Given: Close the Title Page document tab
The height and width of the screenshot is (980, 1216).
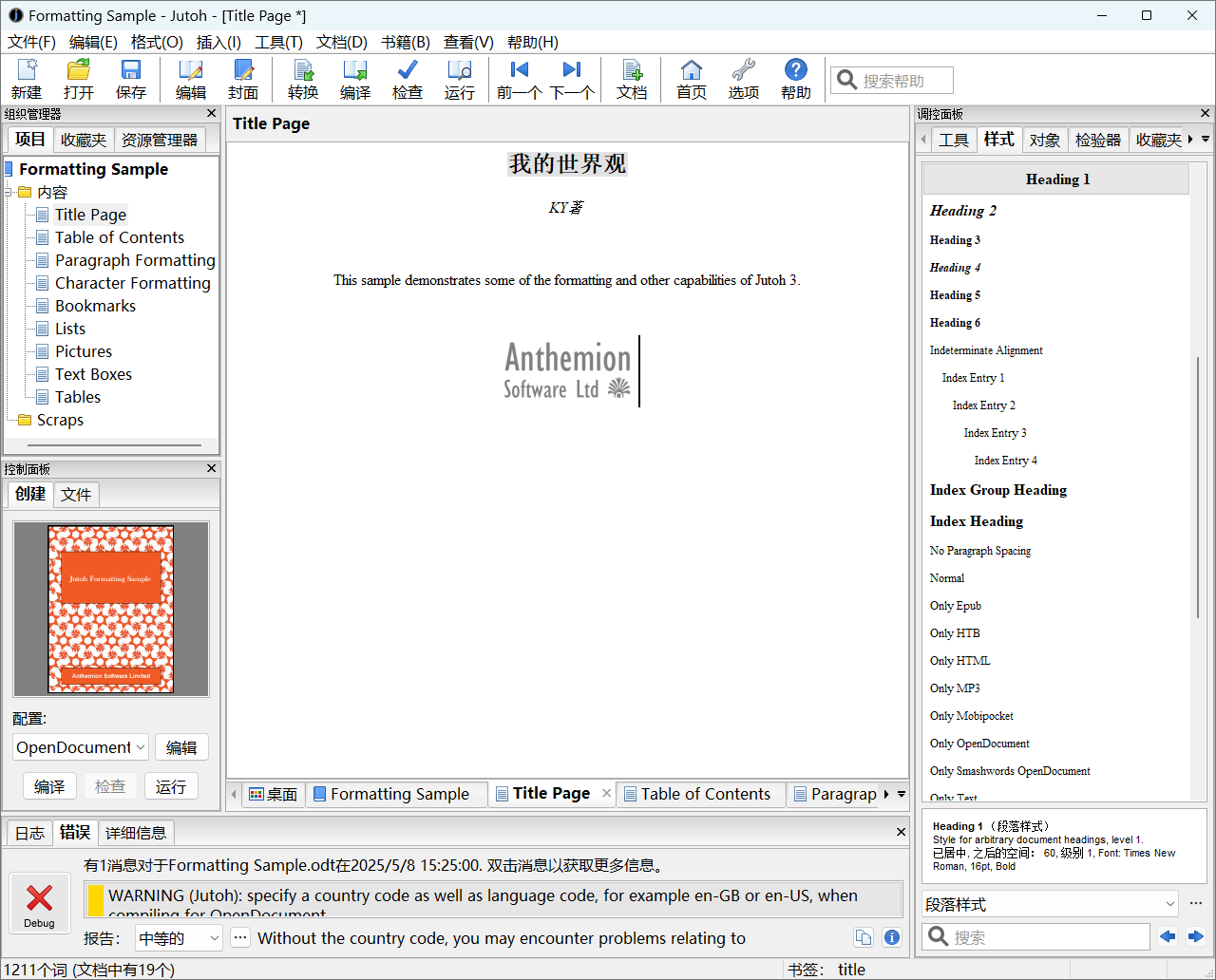Looking at the screenshot, I should [607, 793].
